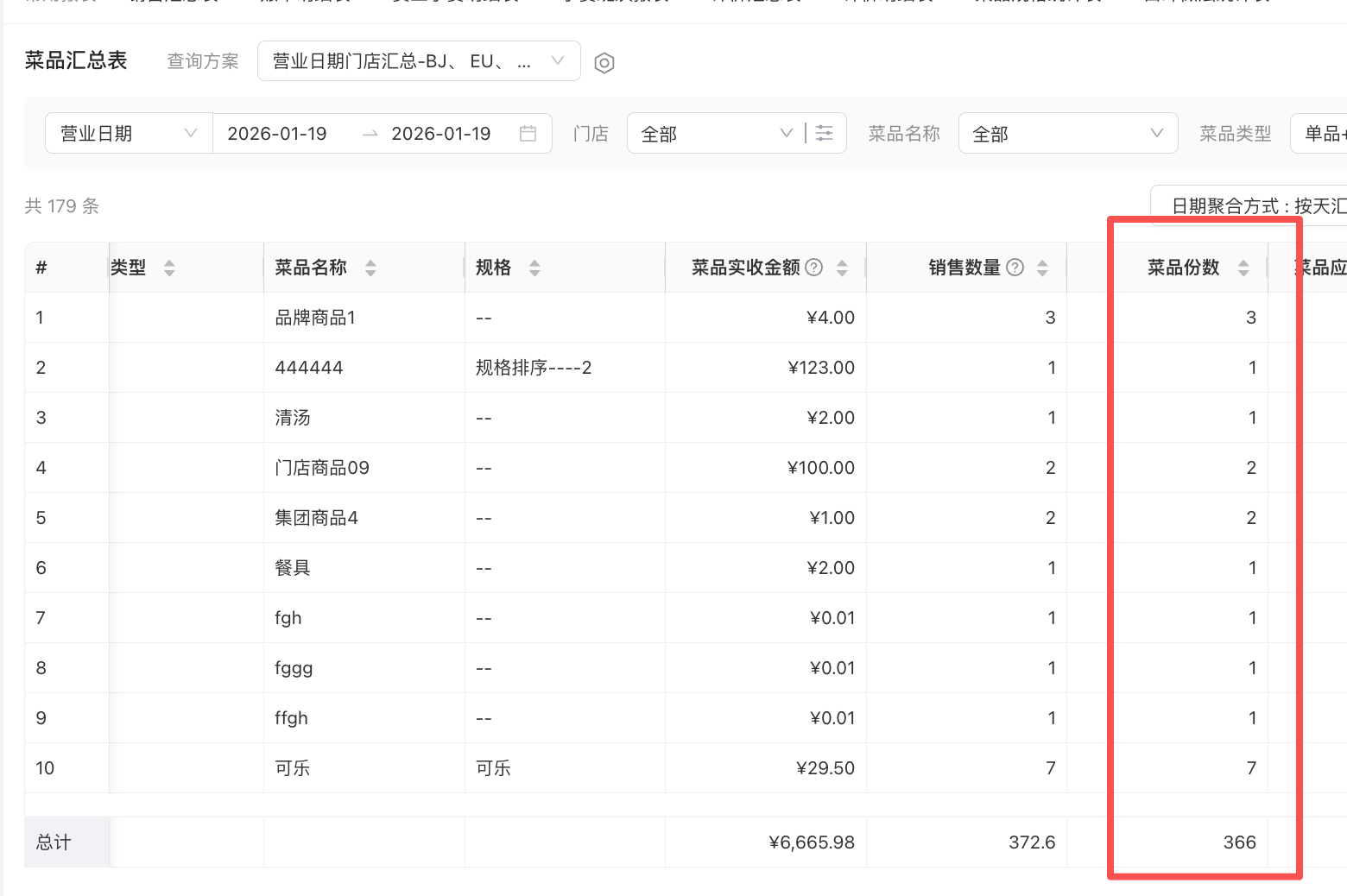Screen dimensions: 1347x896
Task: Click the filter sliders icon in 门店 selector
Action: tap(825, 134)
